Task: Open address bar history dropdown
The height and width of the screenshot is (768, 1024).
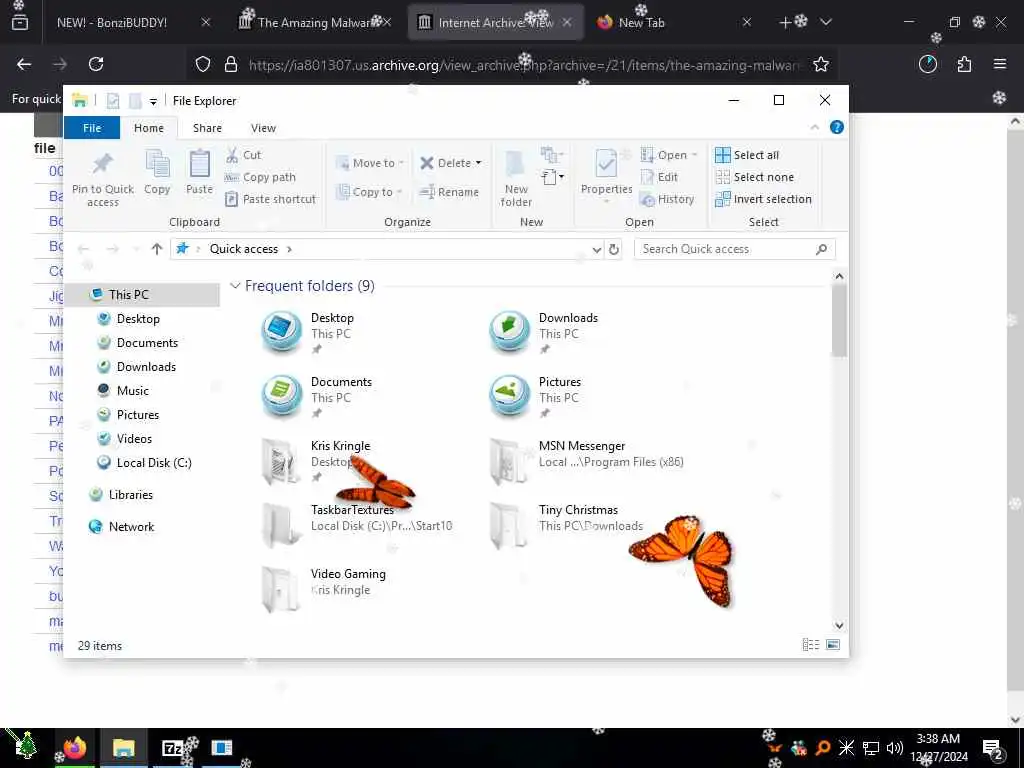Action: pyautogui.click(x=596, y=249)
